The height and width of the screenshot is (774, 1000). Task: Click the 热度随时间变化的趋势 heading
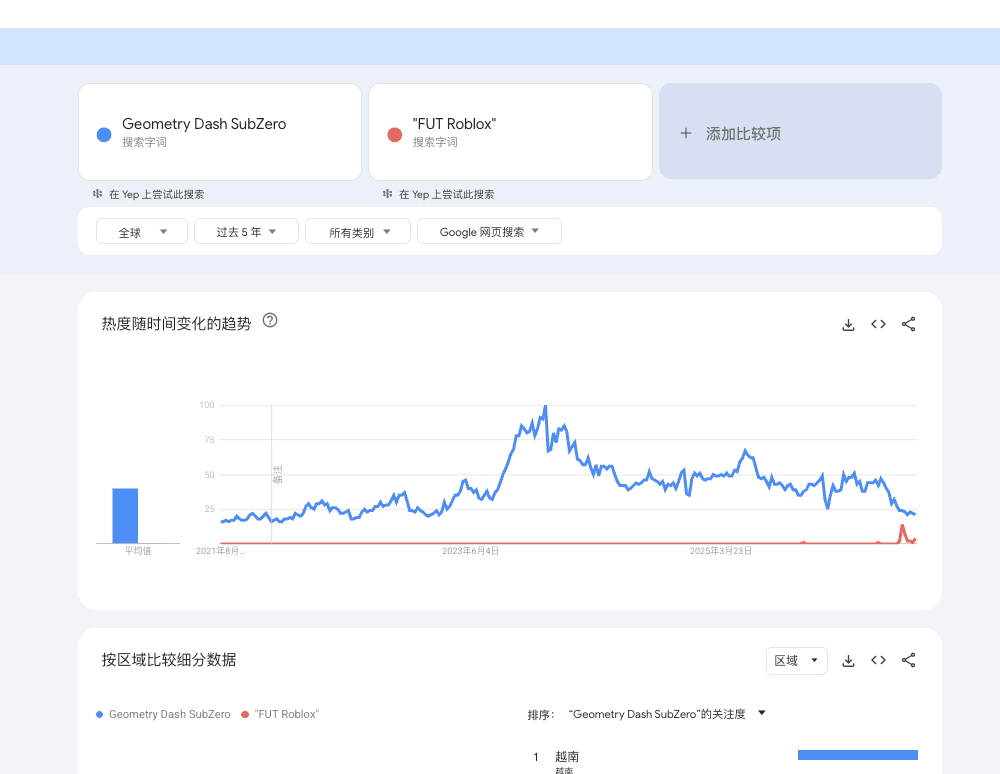tap(176, 324)
